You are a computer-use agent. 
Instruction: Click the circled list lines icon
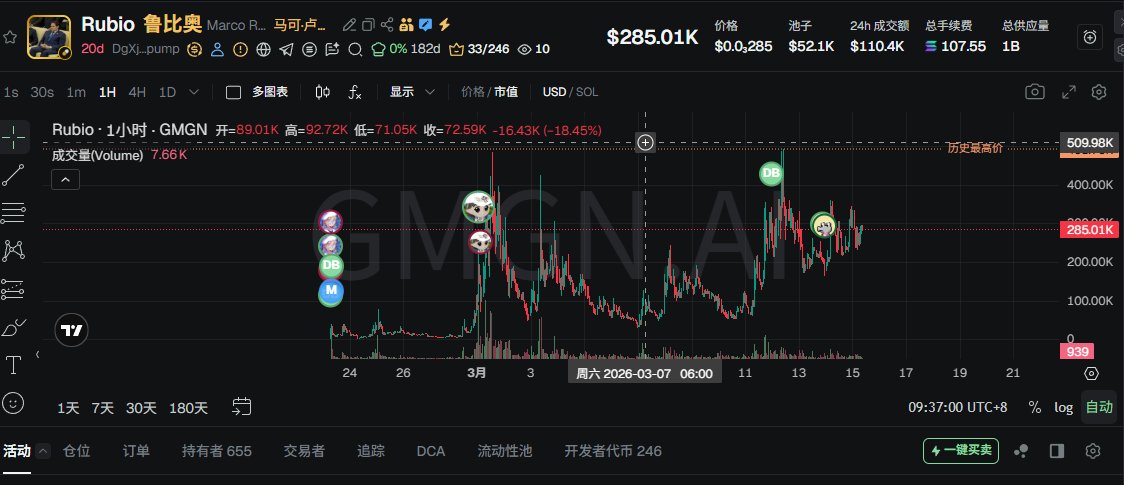[309, 49]
